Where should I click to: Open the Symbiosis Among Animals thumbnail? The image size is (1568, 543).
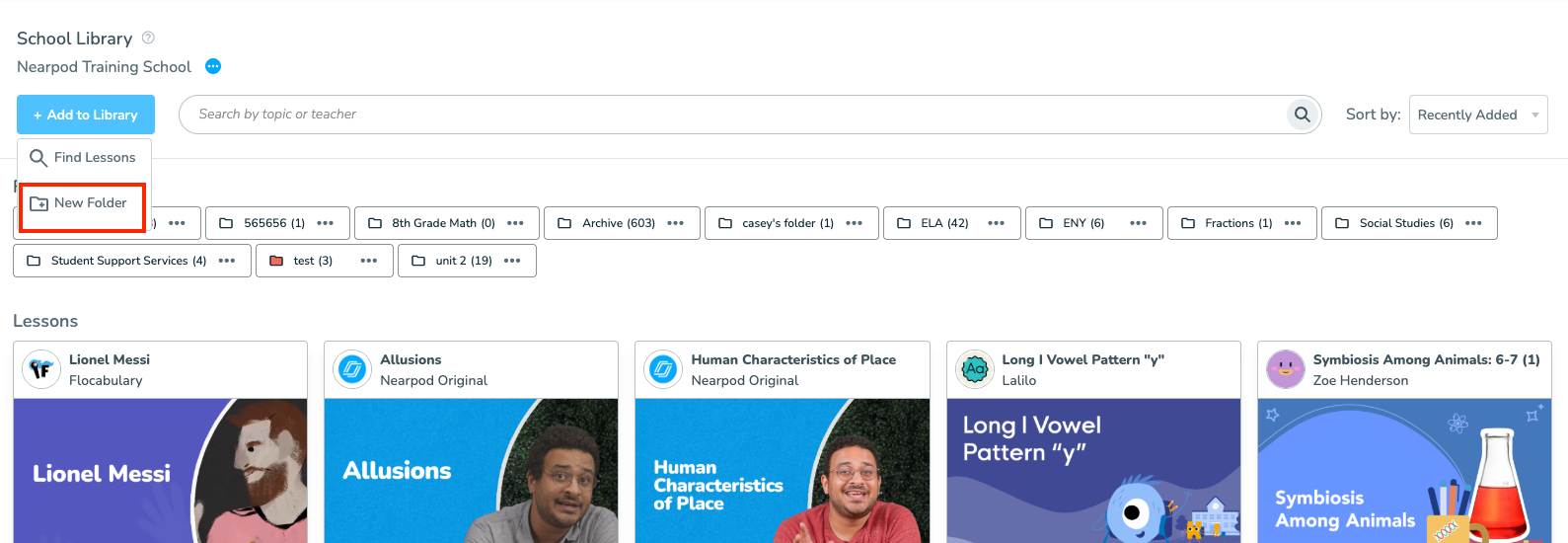[x=1404, y=471]
